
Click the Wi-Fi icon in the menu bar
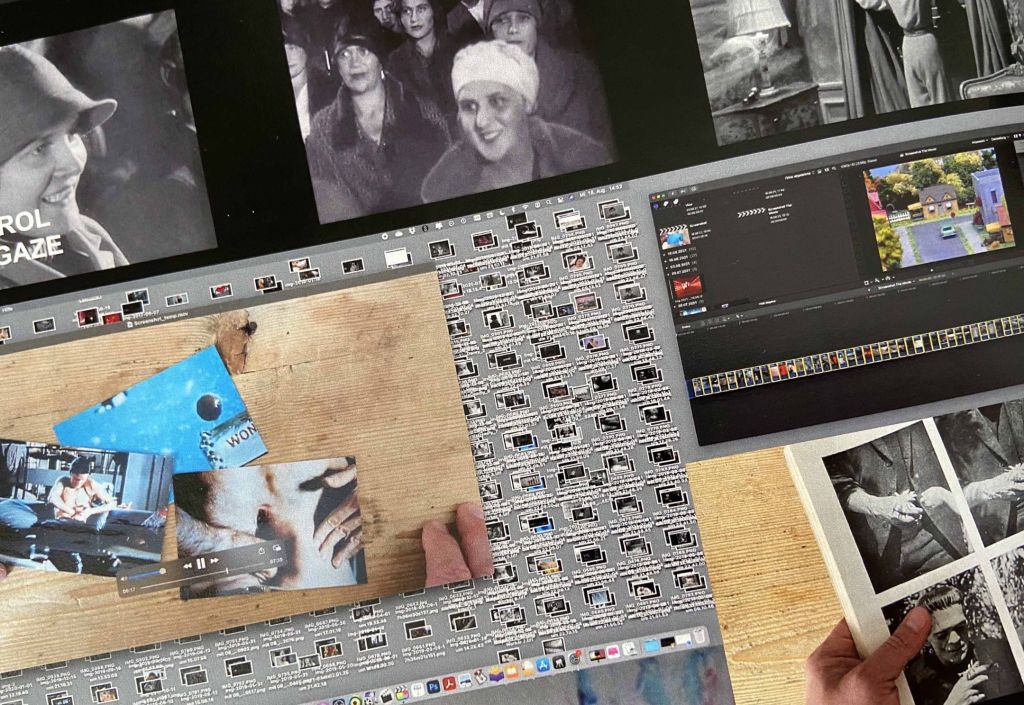coord(524,207)
